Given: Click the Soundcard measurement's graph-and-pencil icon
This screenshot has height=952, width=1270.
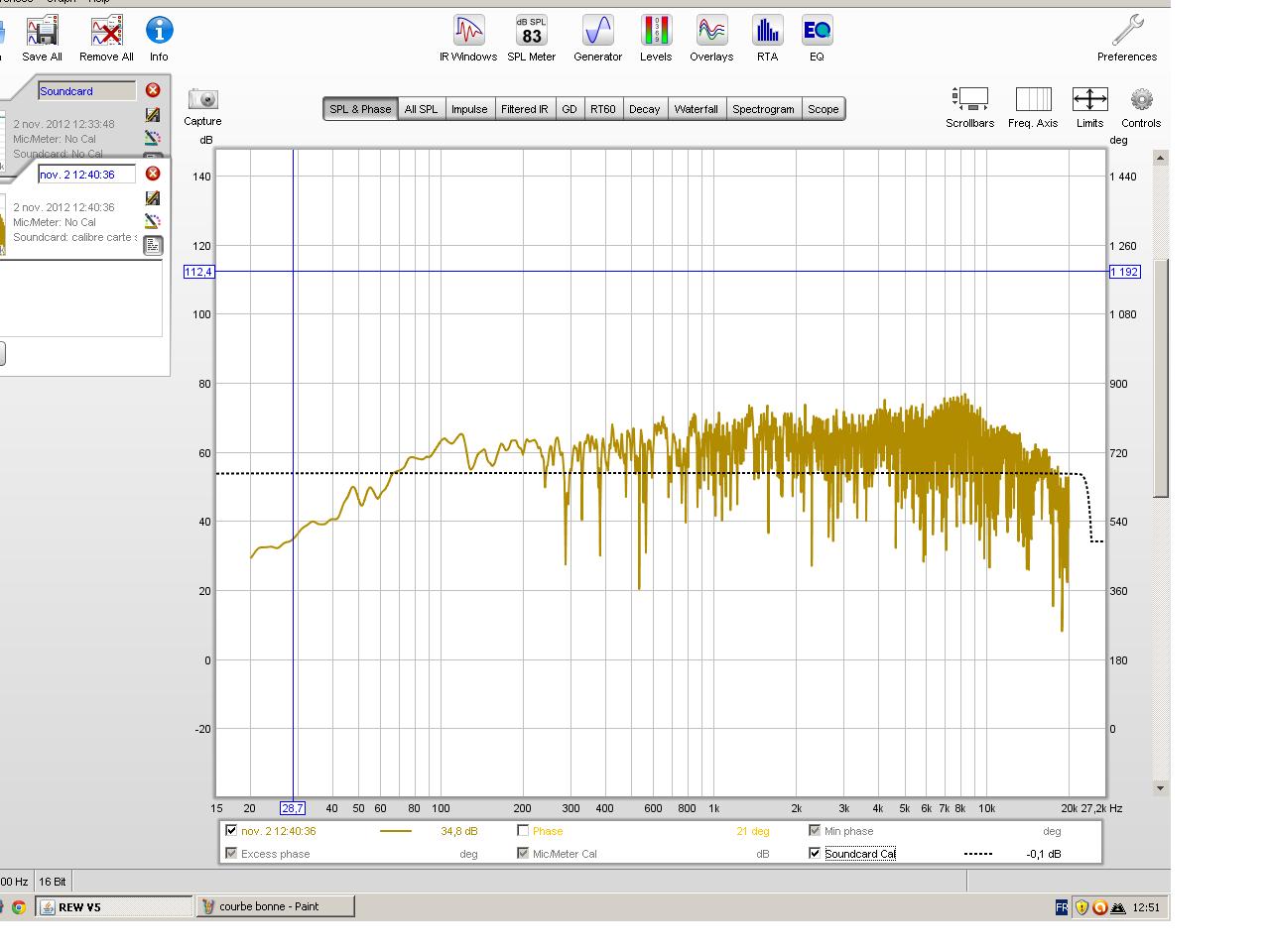Looking at the screenshot, I should (x=153, y=115).
